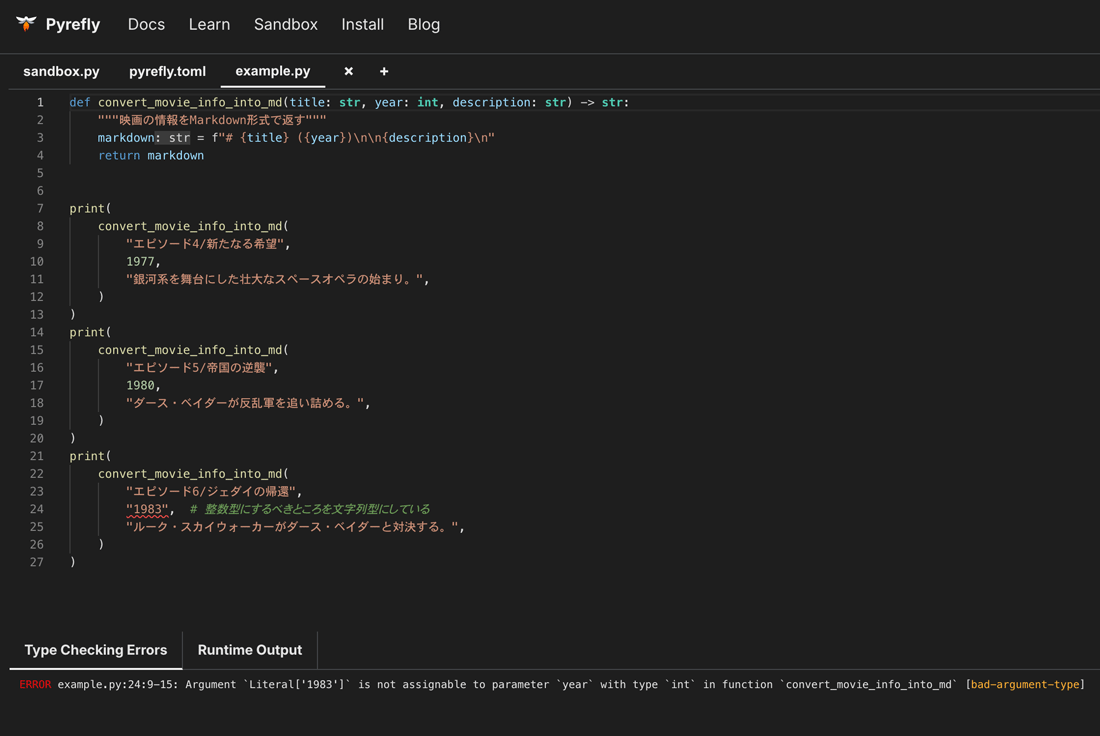The height and width of the screenshot is (736, 1100).
Task: Open the Learn navigation link
Action: tap(209, 24)
